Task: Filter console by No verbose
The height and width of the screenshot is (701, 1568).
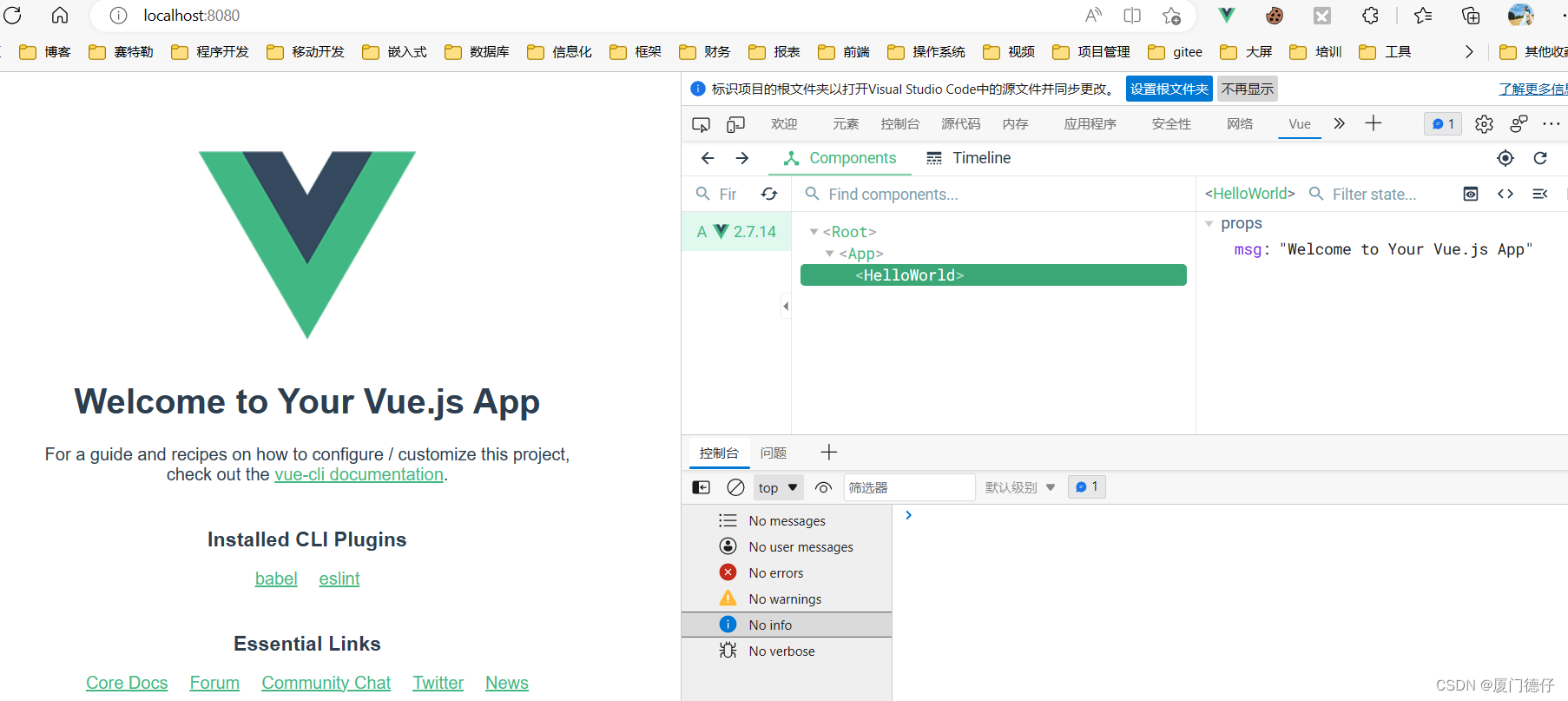Action: pos(787,651)
